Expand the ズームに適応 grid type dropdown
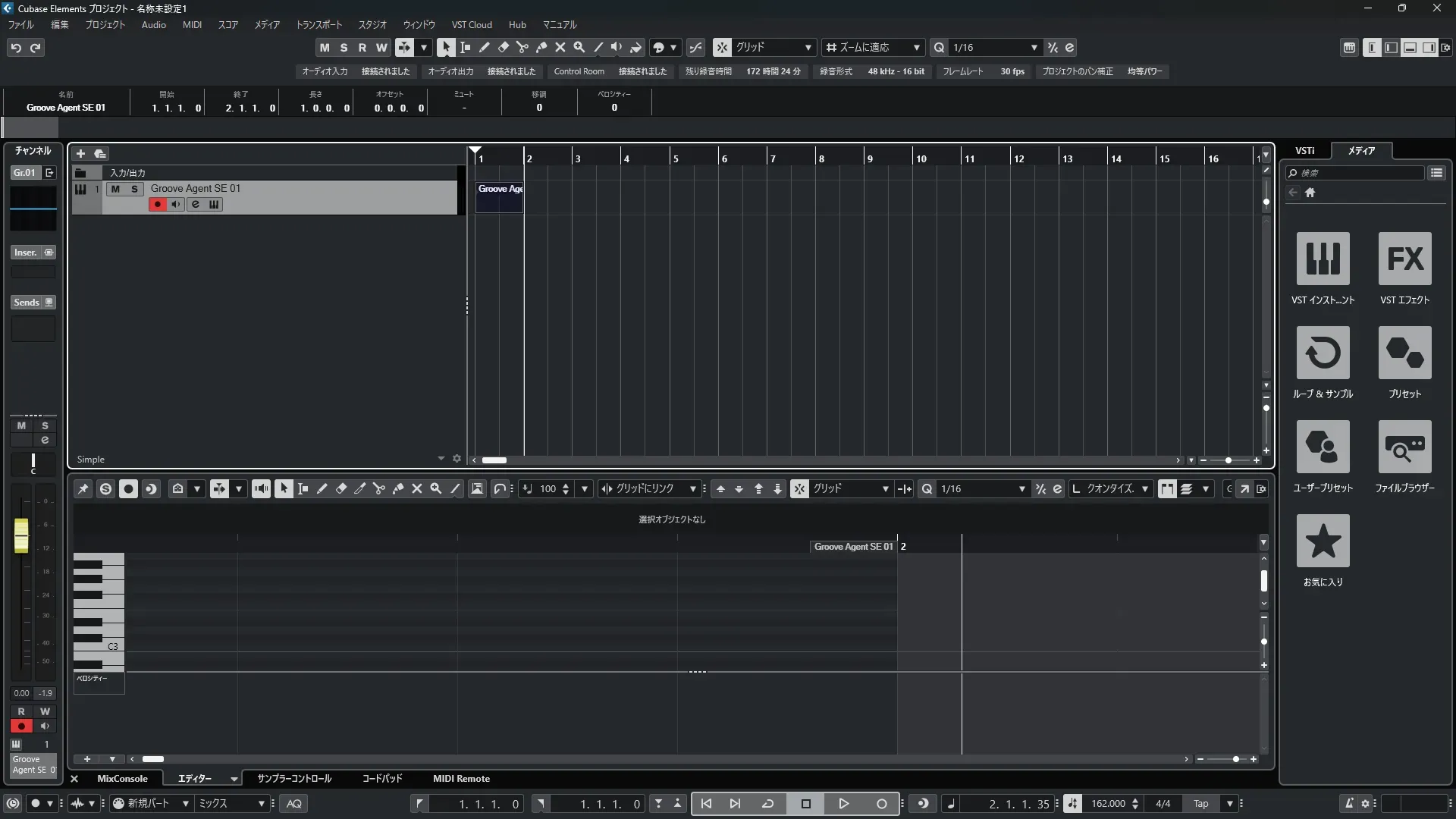This screenshot has width=1456, height=819. (916, 47)
